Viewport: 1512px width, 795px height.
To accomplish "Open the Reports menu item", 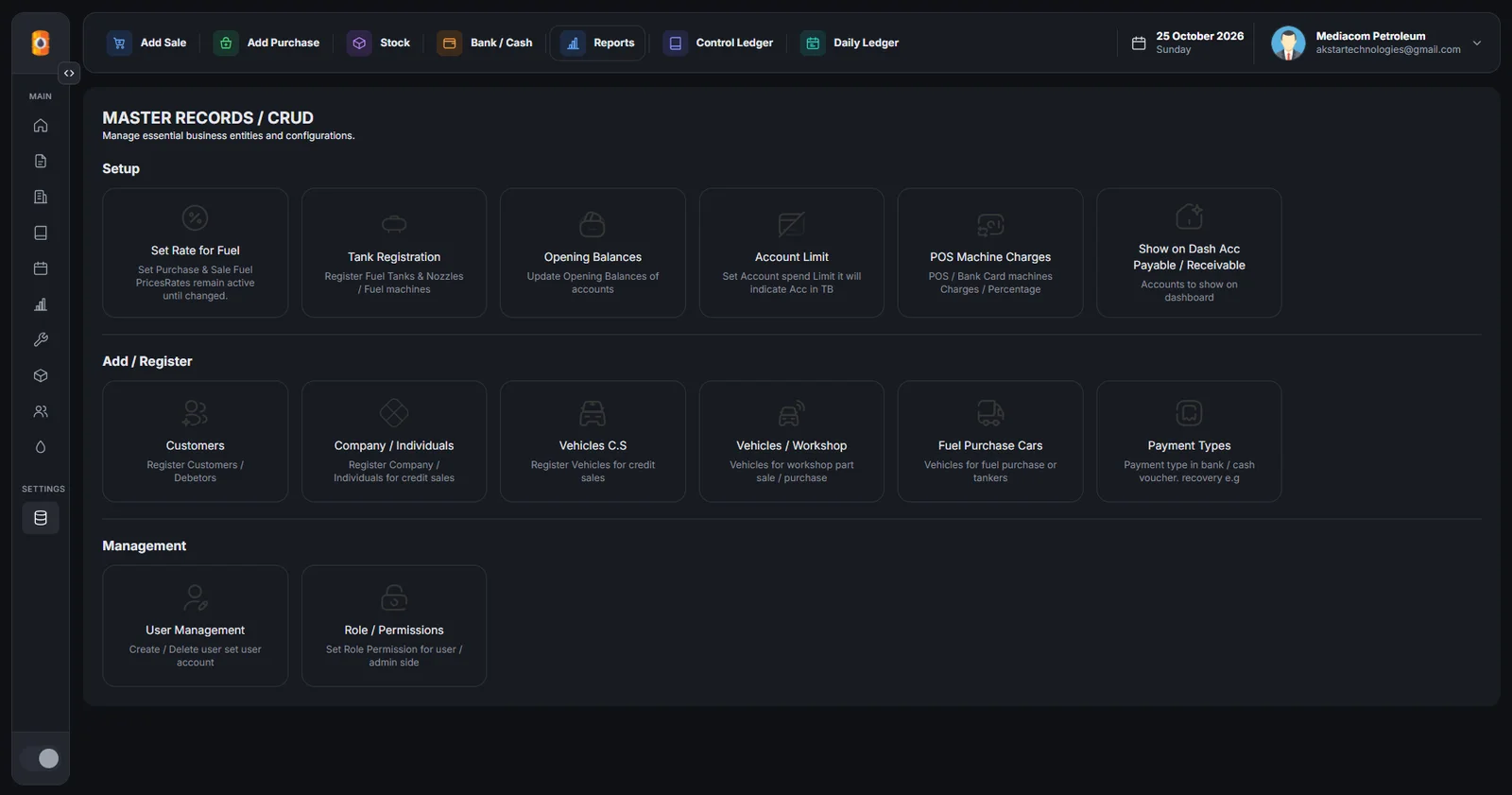I will [597, 43].
